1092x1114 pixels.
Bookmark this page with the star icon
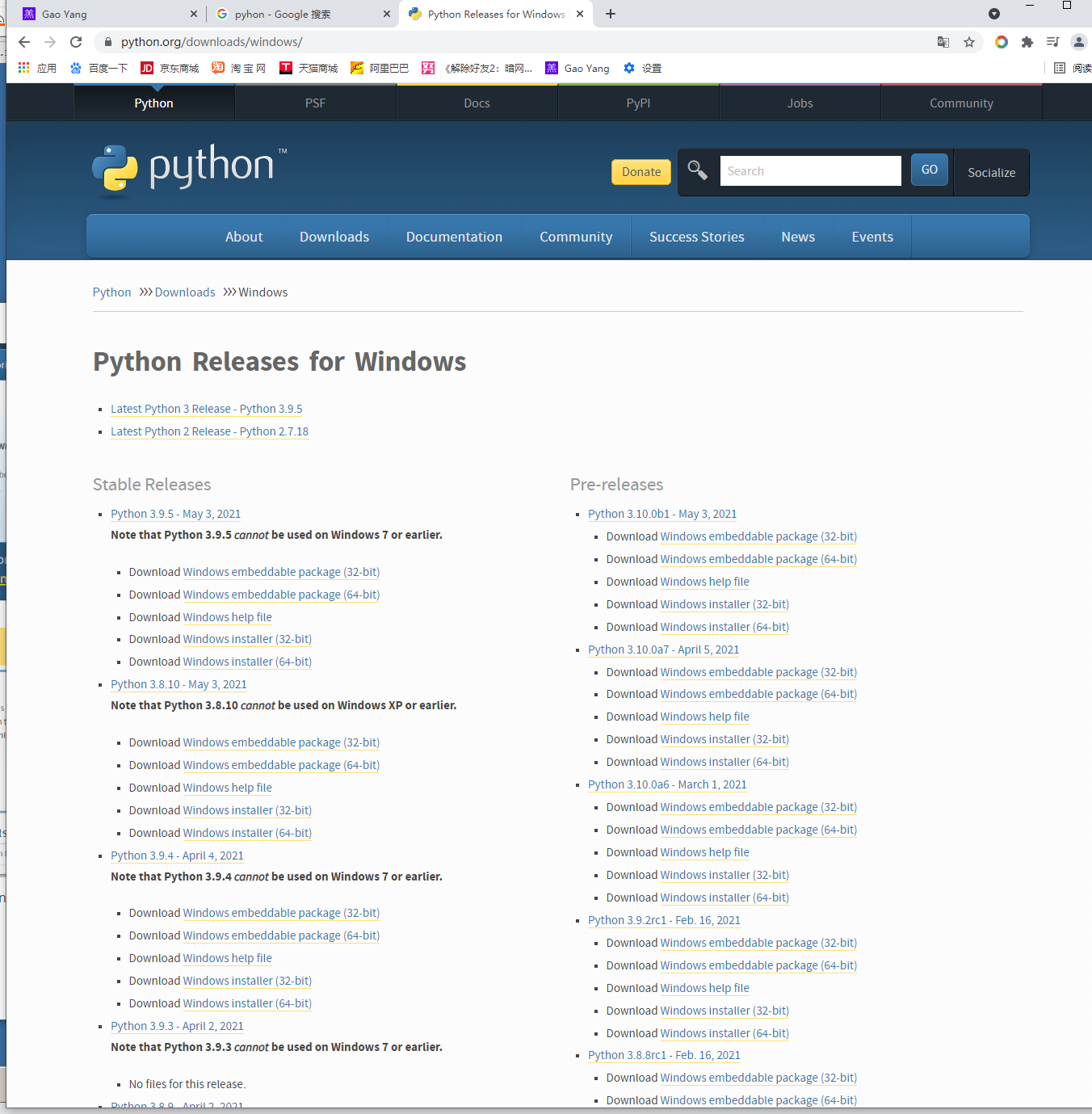[x=968, y=42]
